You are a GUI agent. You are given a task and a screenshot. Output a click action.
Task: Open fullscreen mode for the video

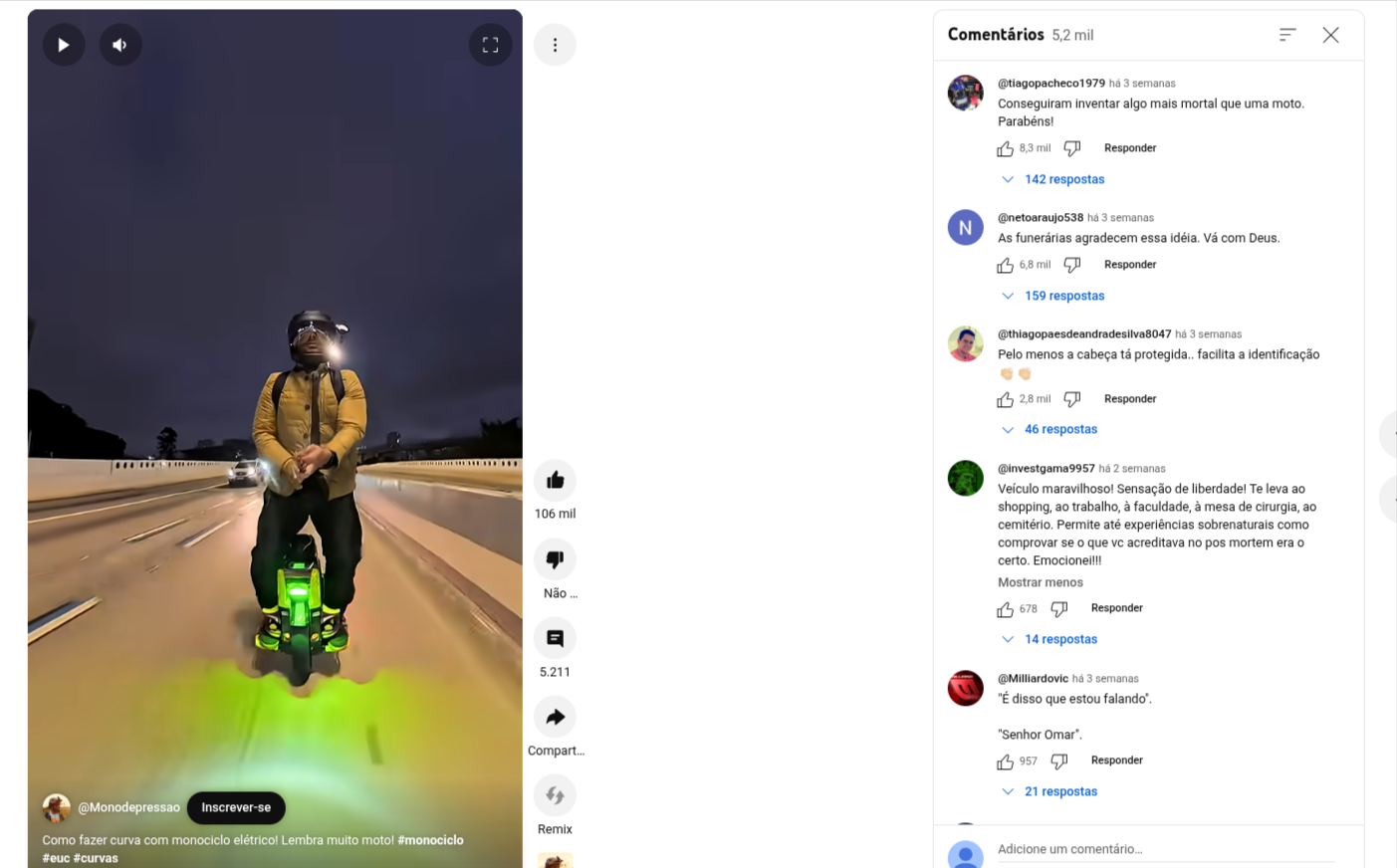(x=490, y=45)
